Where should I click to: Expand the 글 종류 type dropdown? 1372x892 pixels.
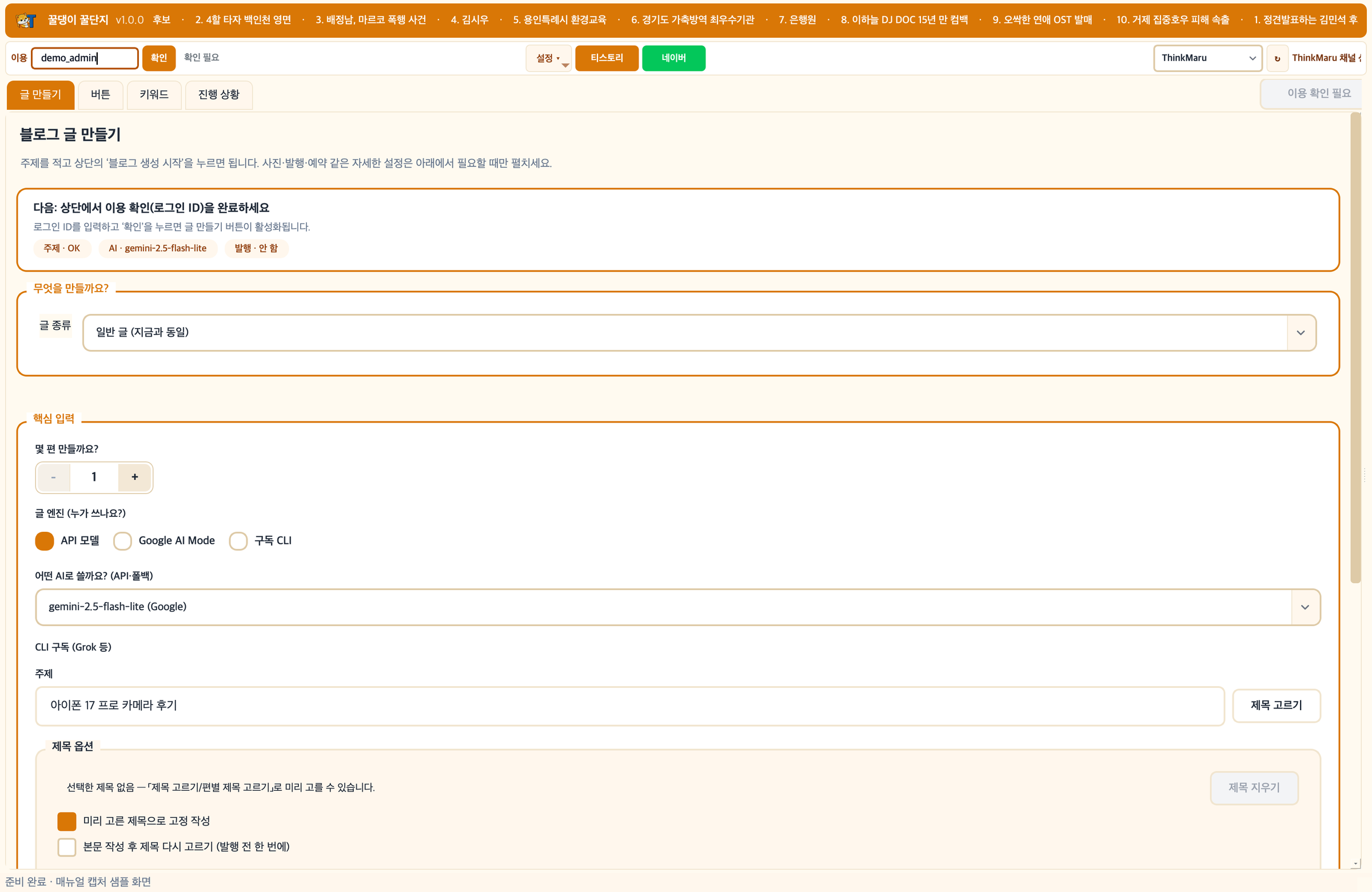click(x=699, y=333)
